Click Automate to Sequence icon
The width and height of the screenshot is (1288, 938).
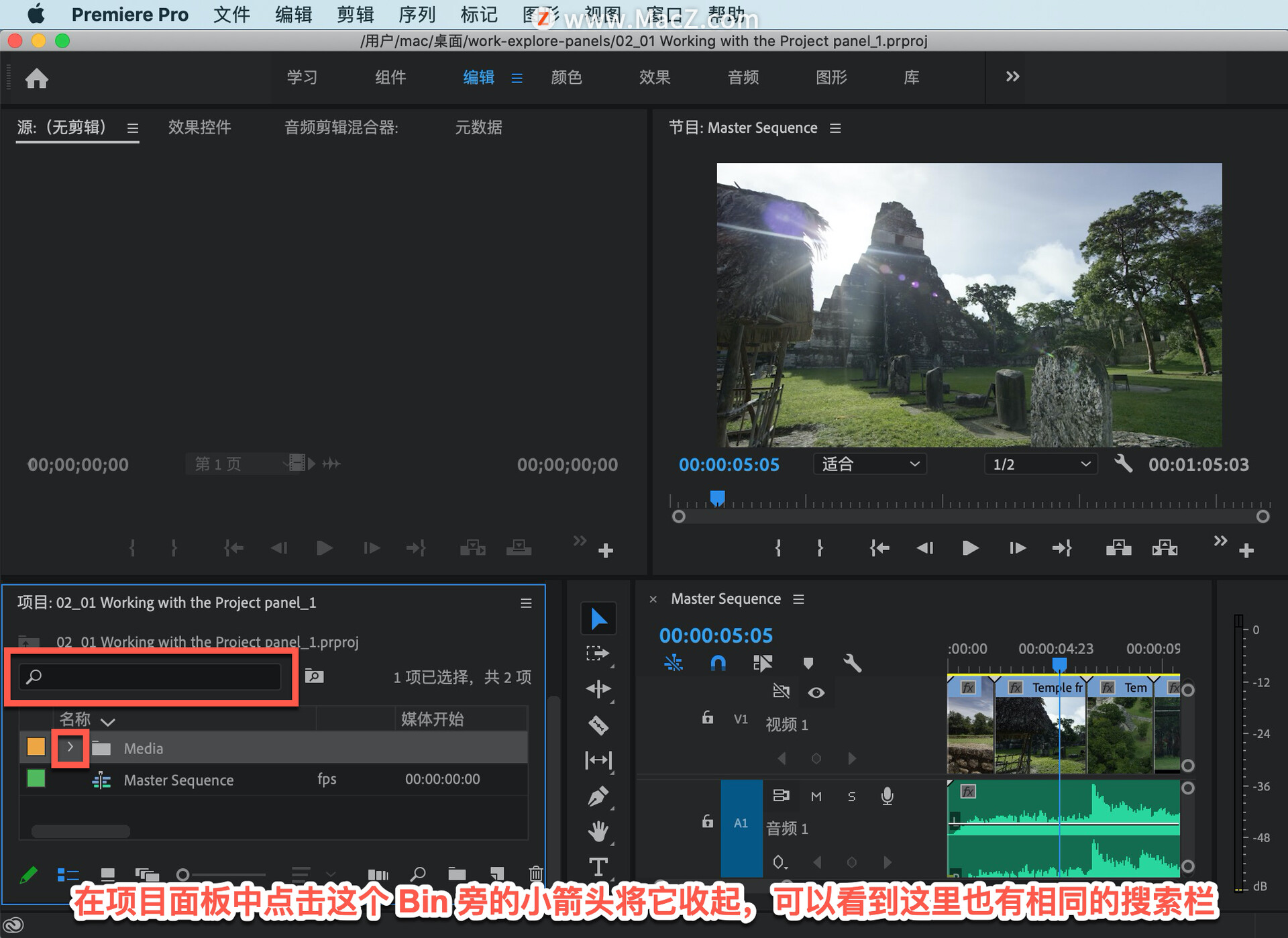click(x=378, y=874)
